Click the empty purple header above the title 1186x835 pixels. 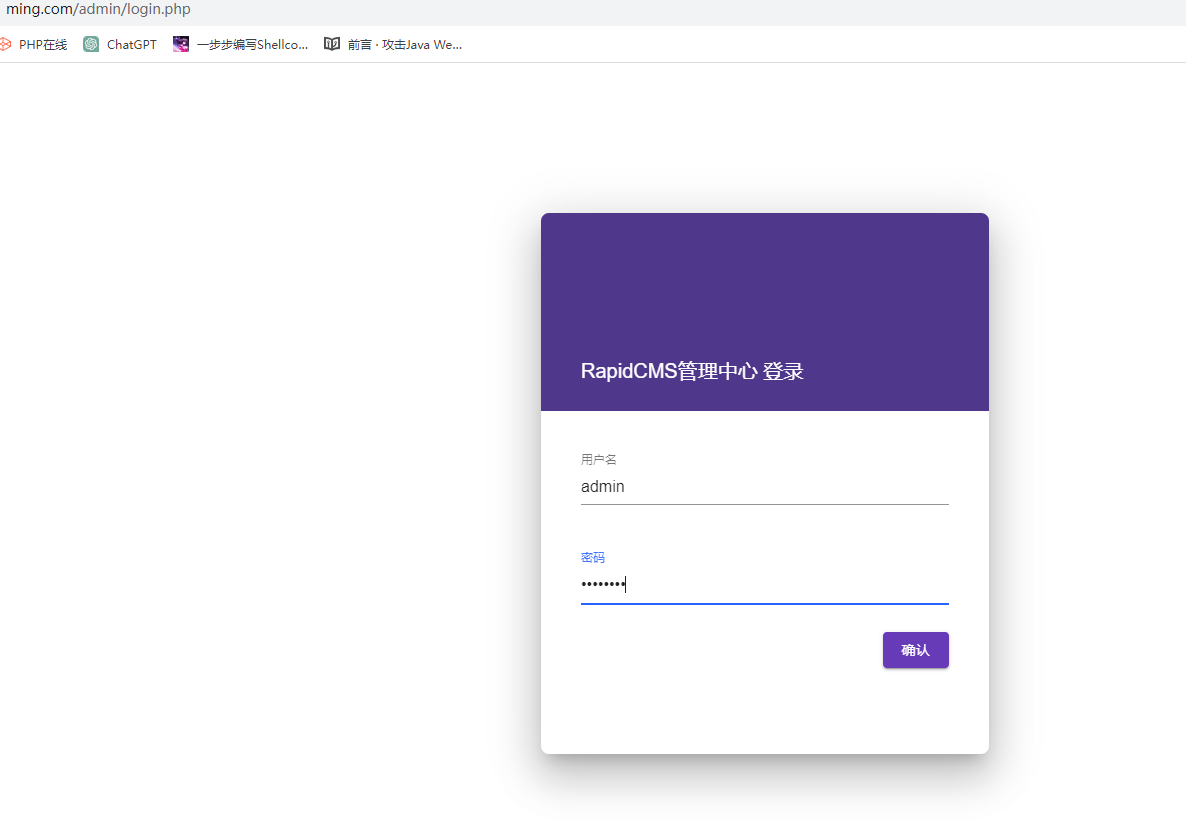(764, 280)
